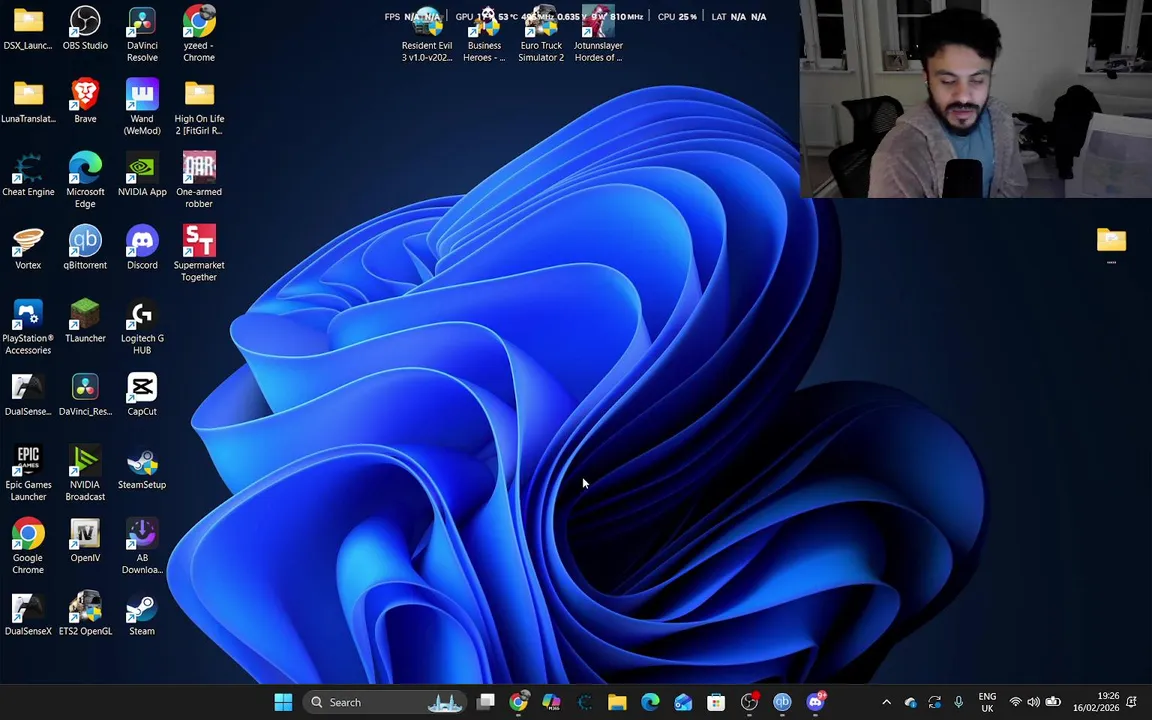The width and height of the screenshot is (1152, 720).
Task: Switch to qBittorrent in the taskbar
Action: 782,702
